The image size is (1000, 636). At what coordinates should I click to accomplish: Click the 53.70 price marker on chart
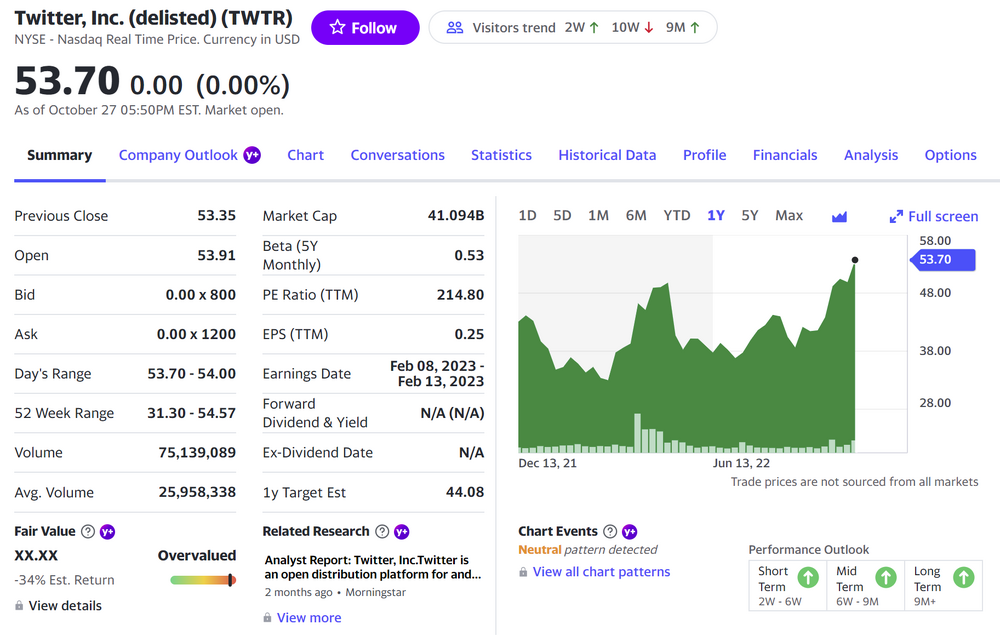point(934,260)
